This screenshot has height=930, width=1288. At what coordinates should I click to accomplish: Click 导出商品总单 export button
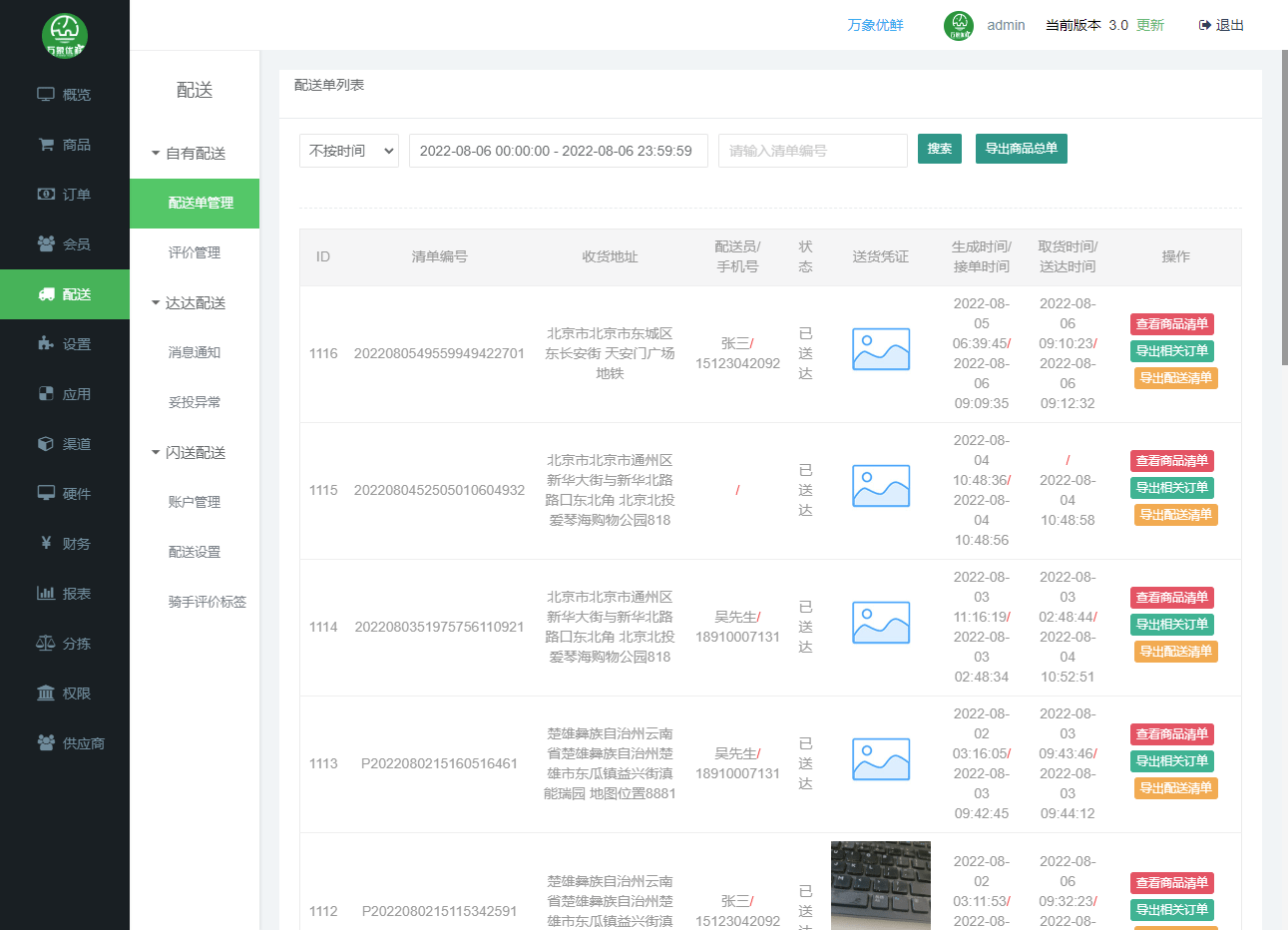(x=1021, y=149)
